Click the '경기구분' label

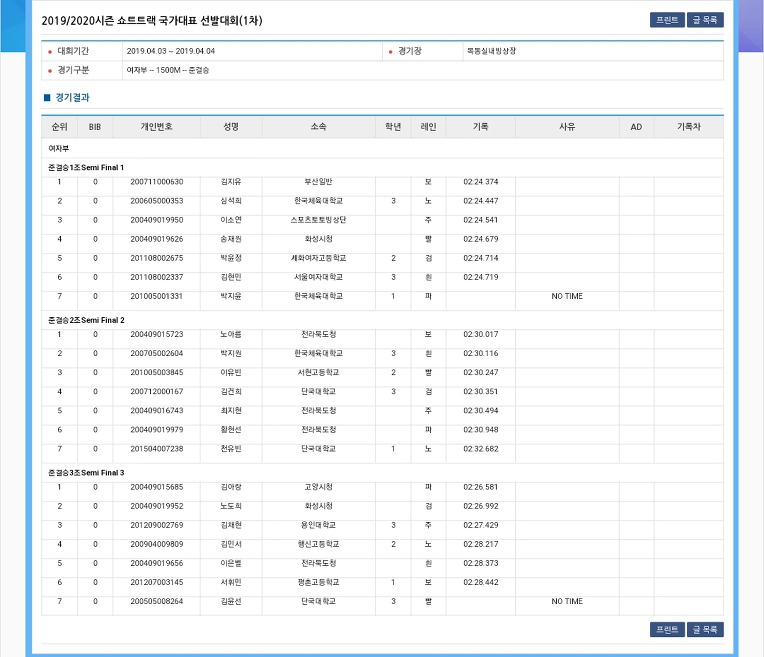pos(73,70)
